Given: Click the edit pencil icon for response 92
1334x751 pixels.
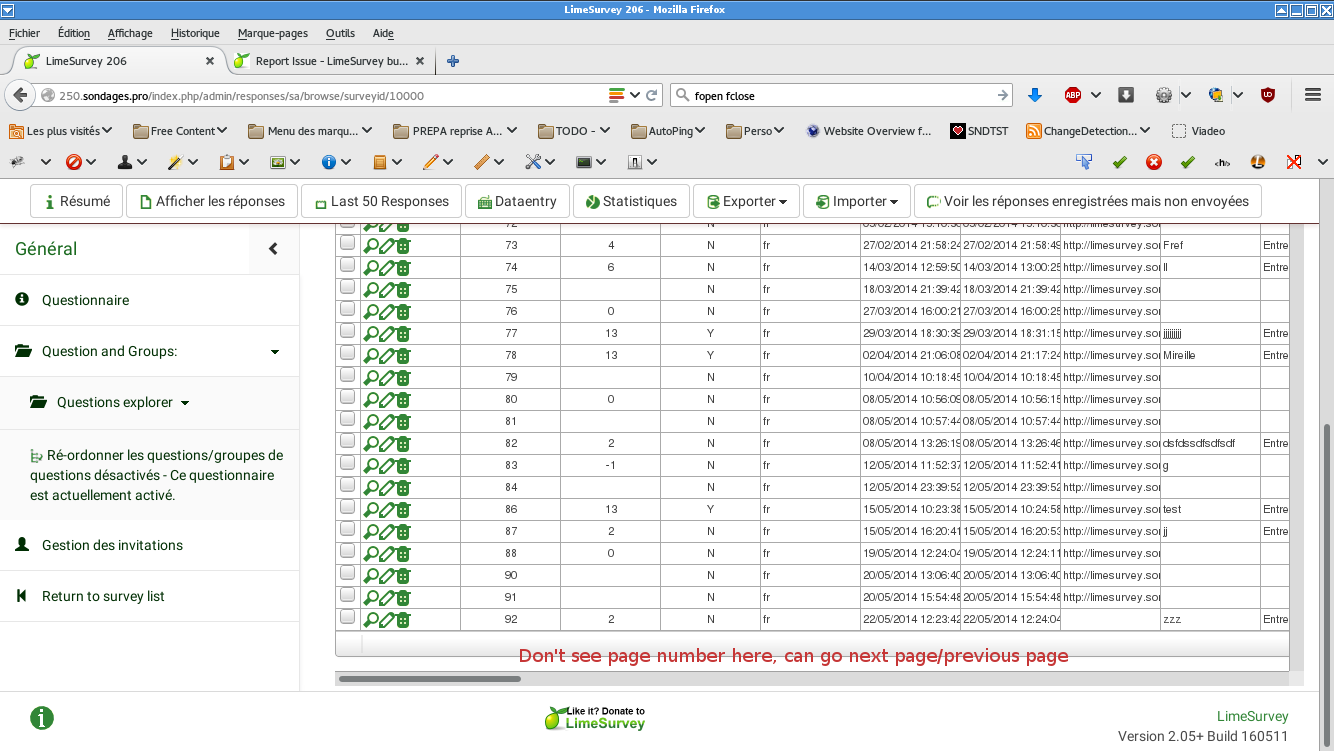Looking at the screenshot, I should pos(387,620).
